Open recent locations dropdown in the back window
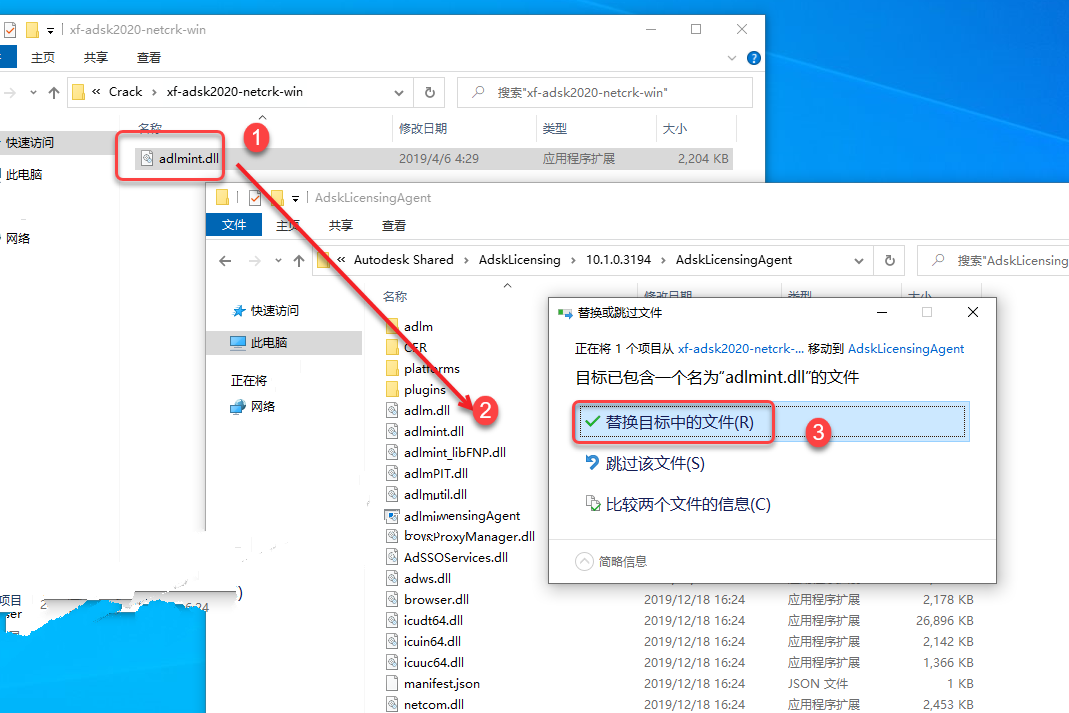 pyautogui.click(x=33, y=93)
